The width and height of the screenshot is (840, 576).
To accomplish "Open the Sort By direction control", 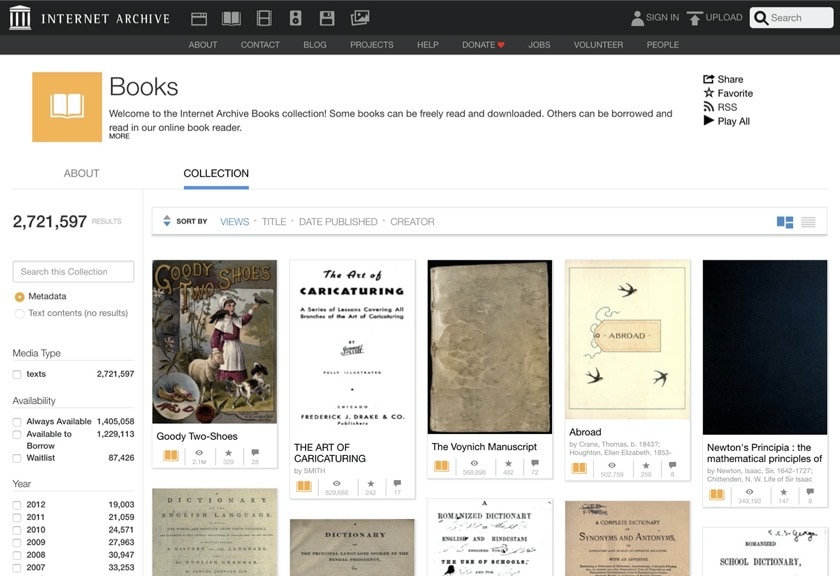I will pyautogui.click(x=167, y=221).
